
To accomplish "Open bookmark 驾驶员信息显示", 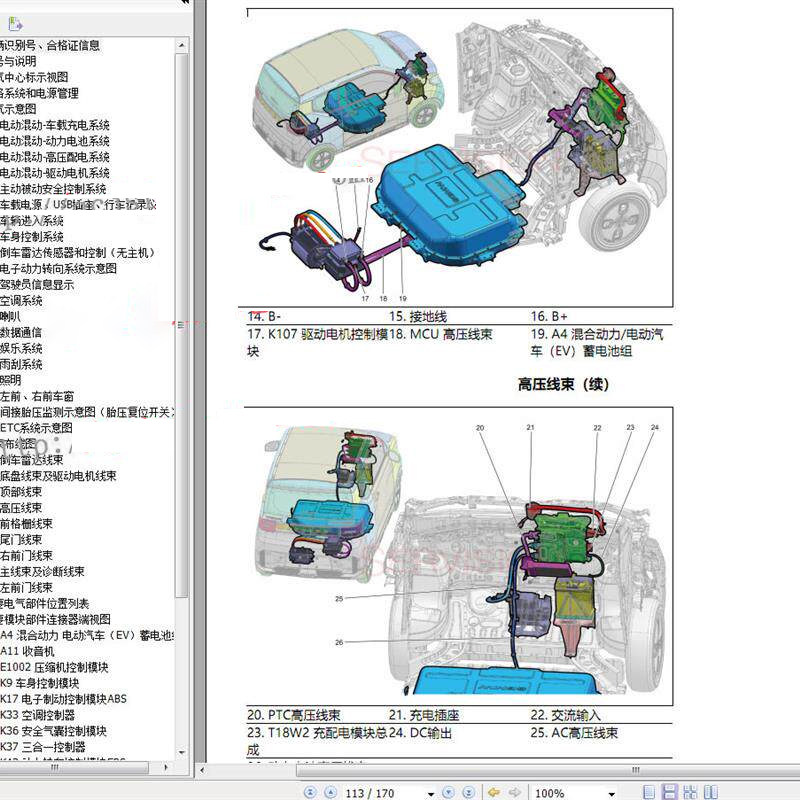I will click(x=37, y=285).
